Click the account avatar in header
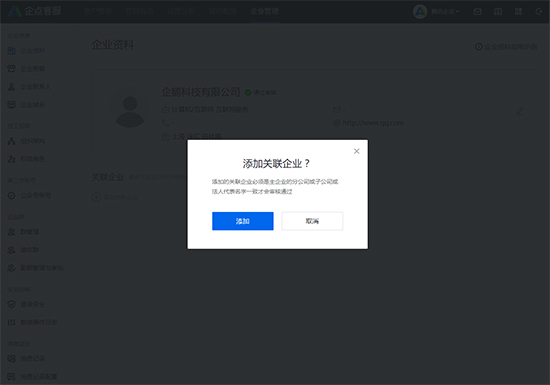 [x=420, y=12]
